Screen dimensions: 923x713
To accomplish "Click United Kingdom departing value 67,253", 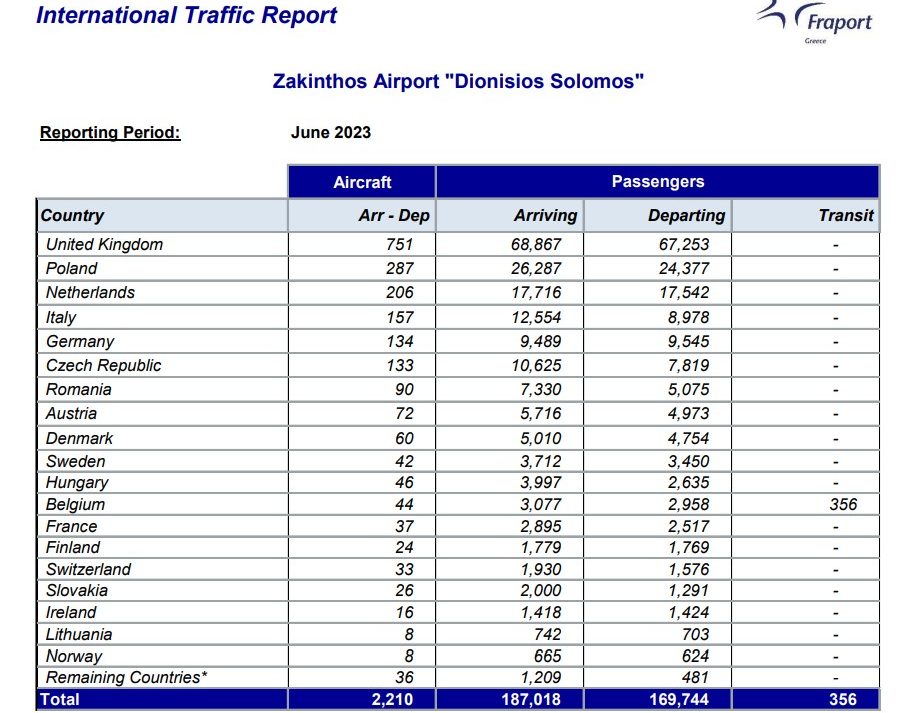I will click(x=684, y=244).
